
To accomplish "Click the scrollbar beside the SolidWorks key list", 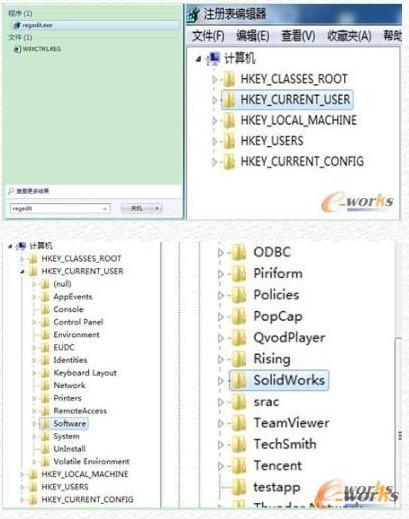I will click(x=400, y=422).
